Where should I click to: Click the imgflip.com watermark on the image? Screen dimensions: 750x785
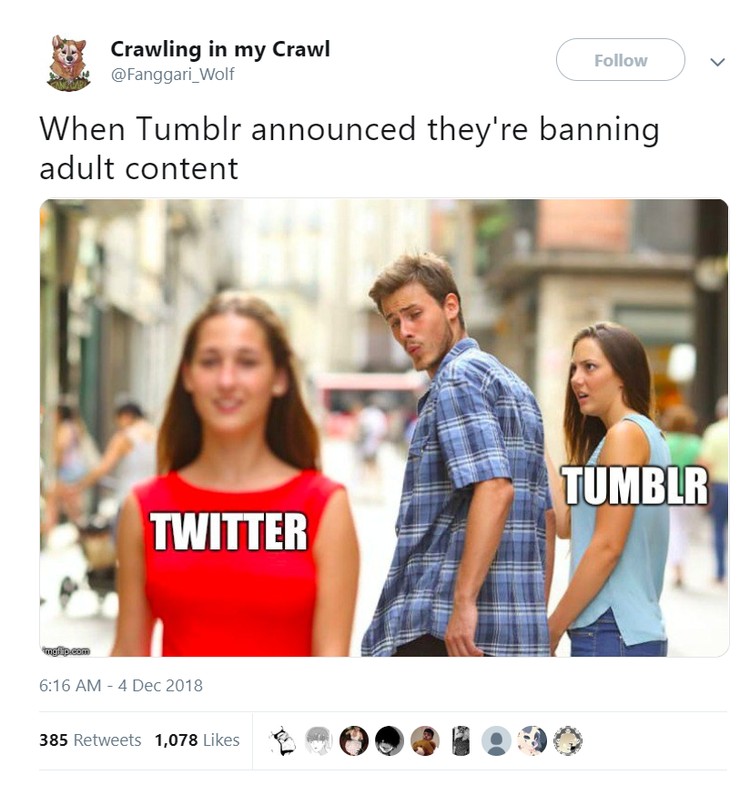point(67,651)
